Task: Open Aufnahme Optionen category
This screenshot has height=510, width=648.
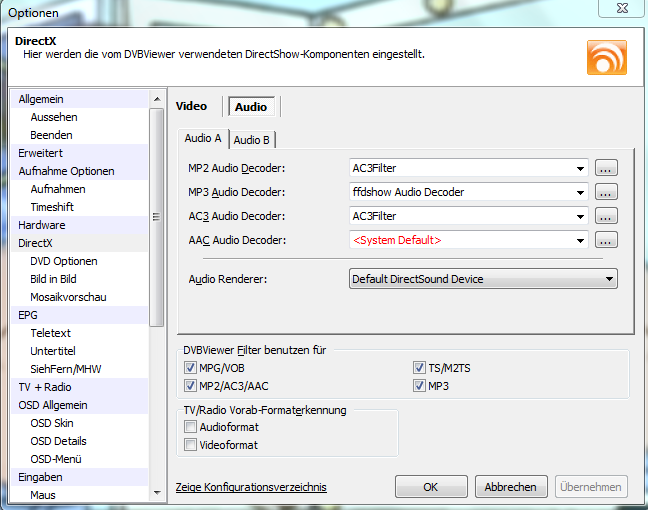Action: (79, 171)
